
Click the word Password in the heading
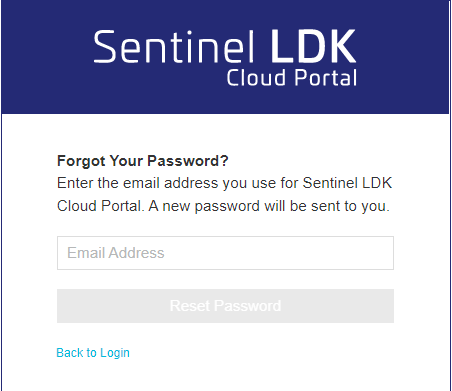point(188,161)
